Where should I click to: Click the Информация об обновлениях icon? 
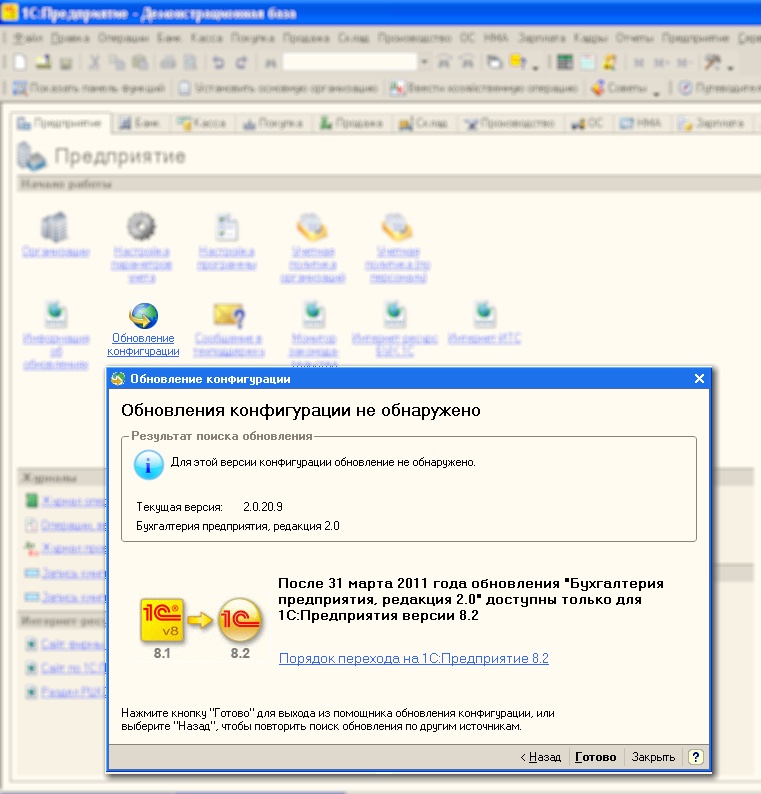56,315
